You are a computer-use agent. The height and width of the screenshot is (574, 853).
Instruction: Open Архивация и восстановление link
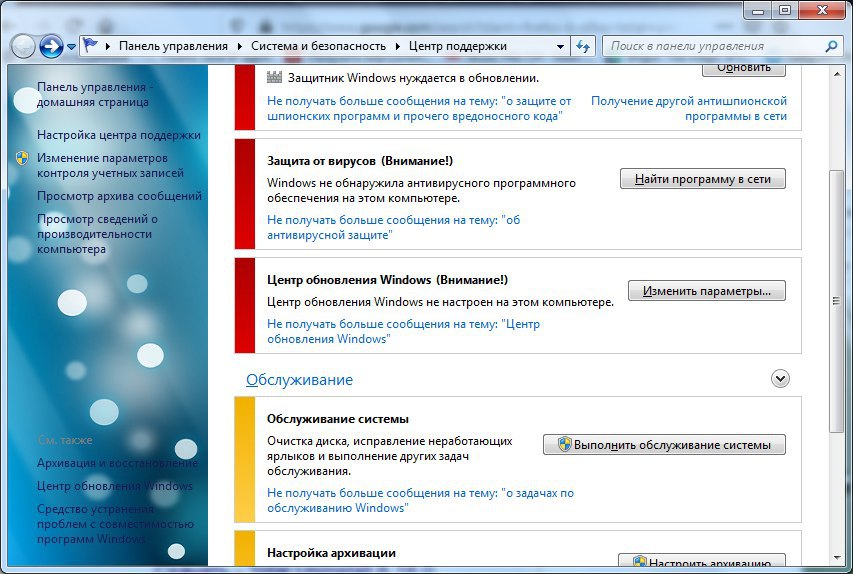pos(118,463)
